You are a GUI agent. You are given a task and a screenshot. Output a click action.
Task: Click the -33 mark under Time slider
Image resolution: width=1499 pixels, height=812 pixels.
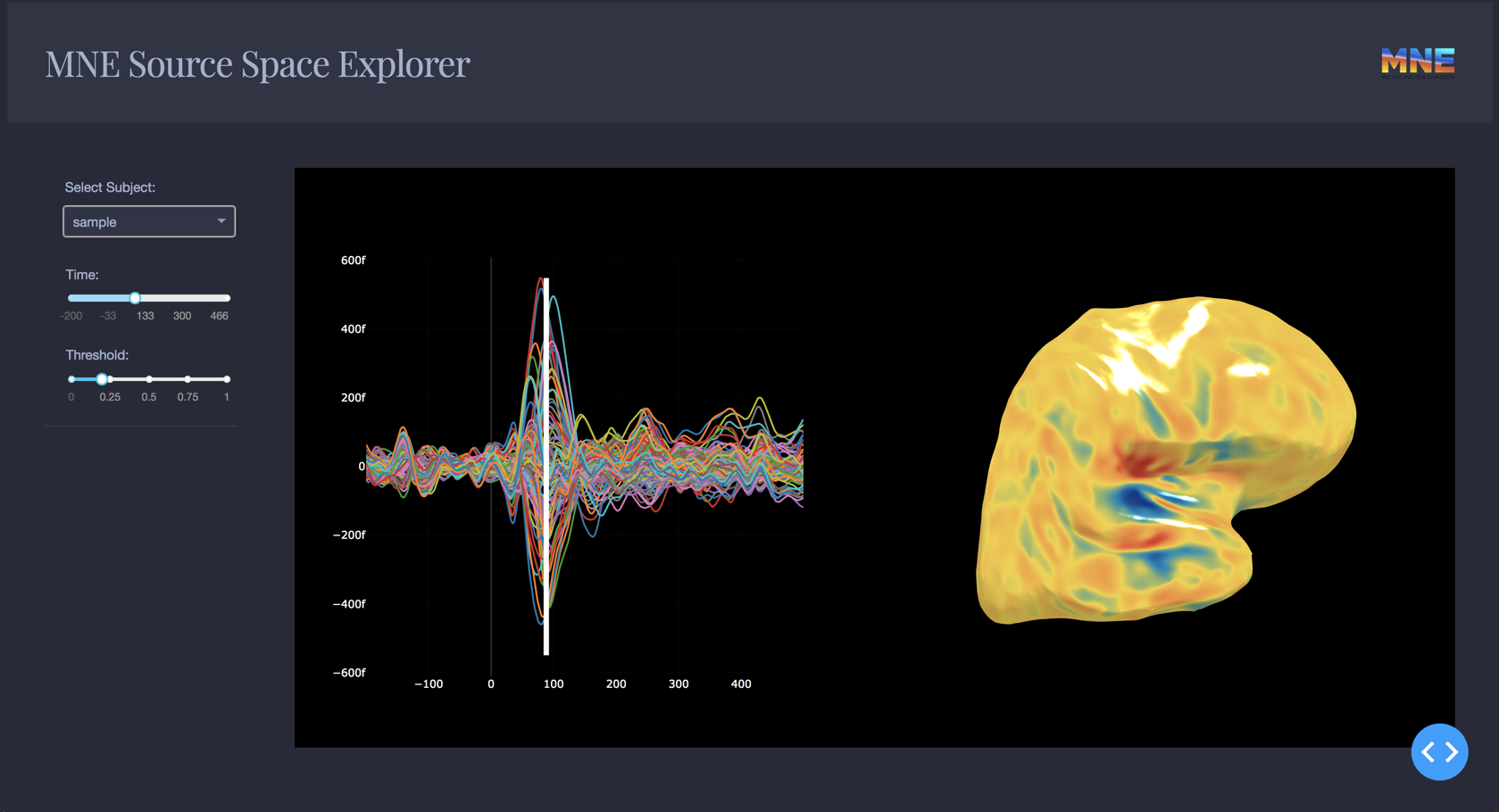click(108, 316)
